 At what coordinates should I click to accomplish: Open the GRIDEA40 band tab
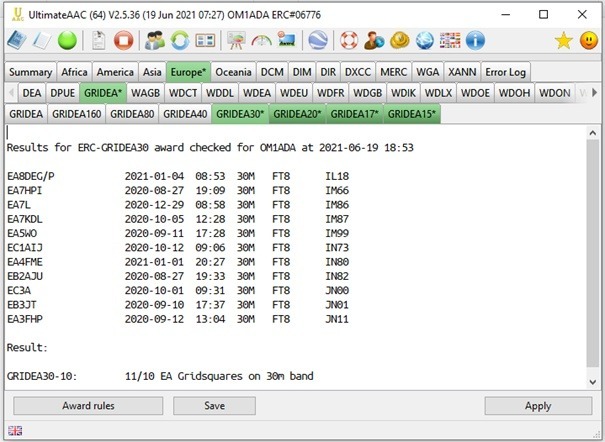click(x=185, y=114)
